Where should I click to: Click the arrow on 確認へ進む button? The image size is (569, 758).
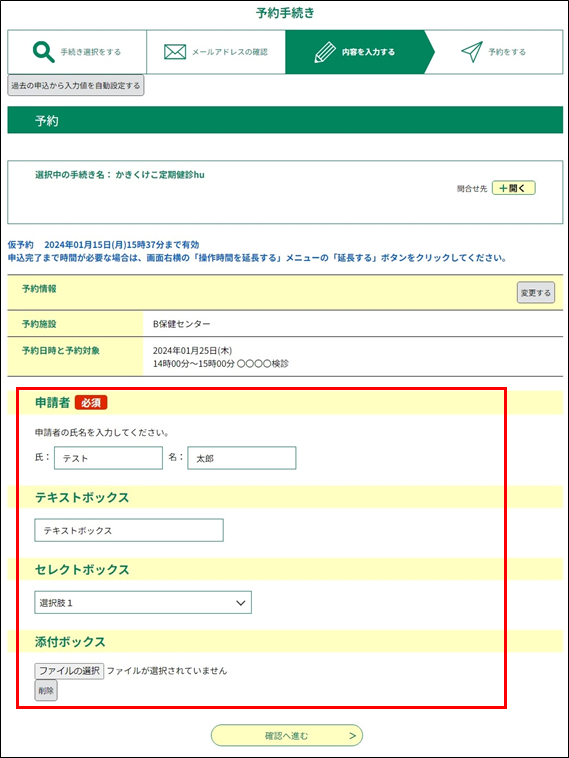coord(352,735)
